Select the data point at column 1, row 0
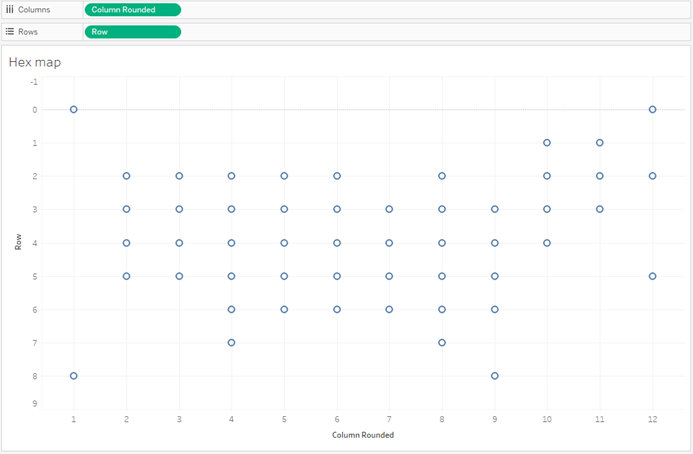Image resolution: width=693 pixels, height=454 pixels. coord(74,109)
